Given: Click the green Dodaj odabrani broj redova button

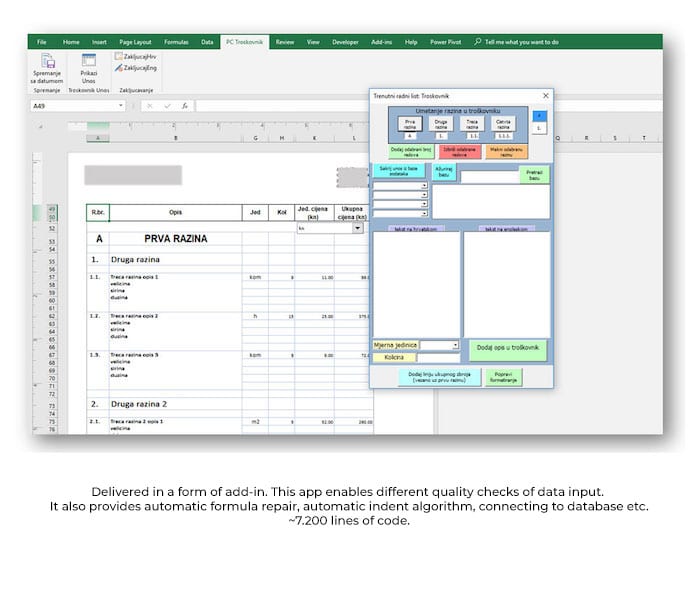Looking at the screenshot, I should tap(411, 152).
